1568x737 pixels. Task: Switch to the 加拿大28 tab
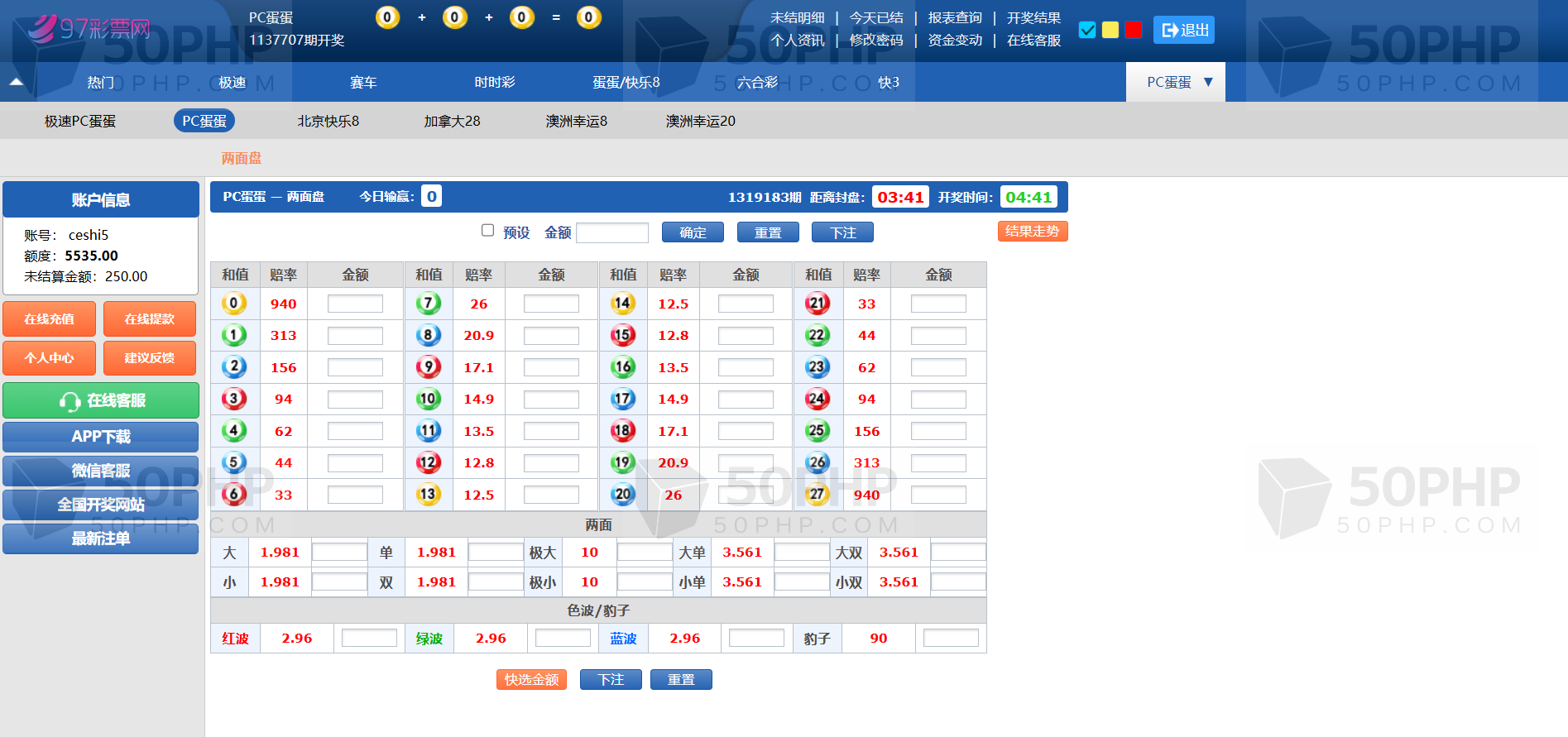coord(452,121)
